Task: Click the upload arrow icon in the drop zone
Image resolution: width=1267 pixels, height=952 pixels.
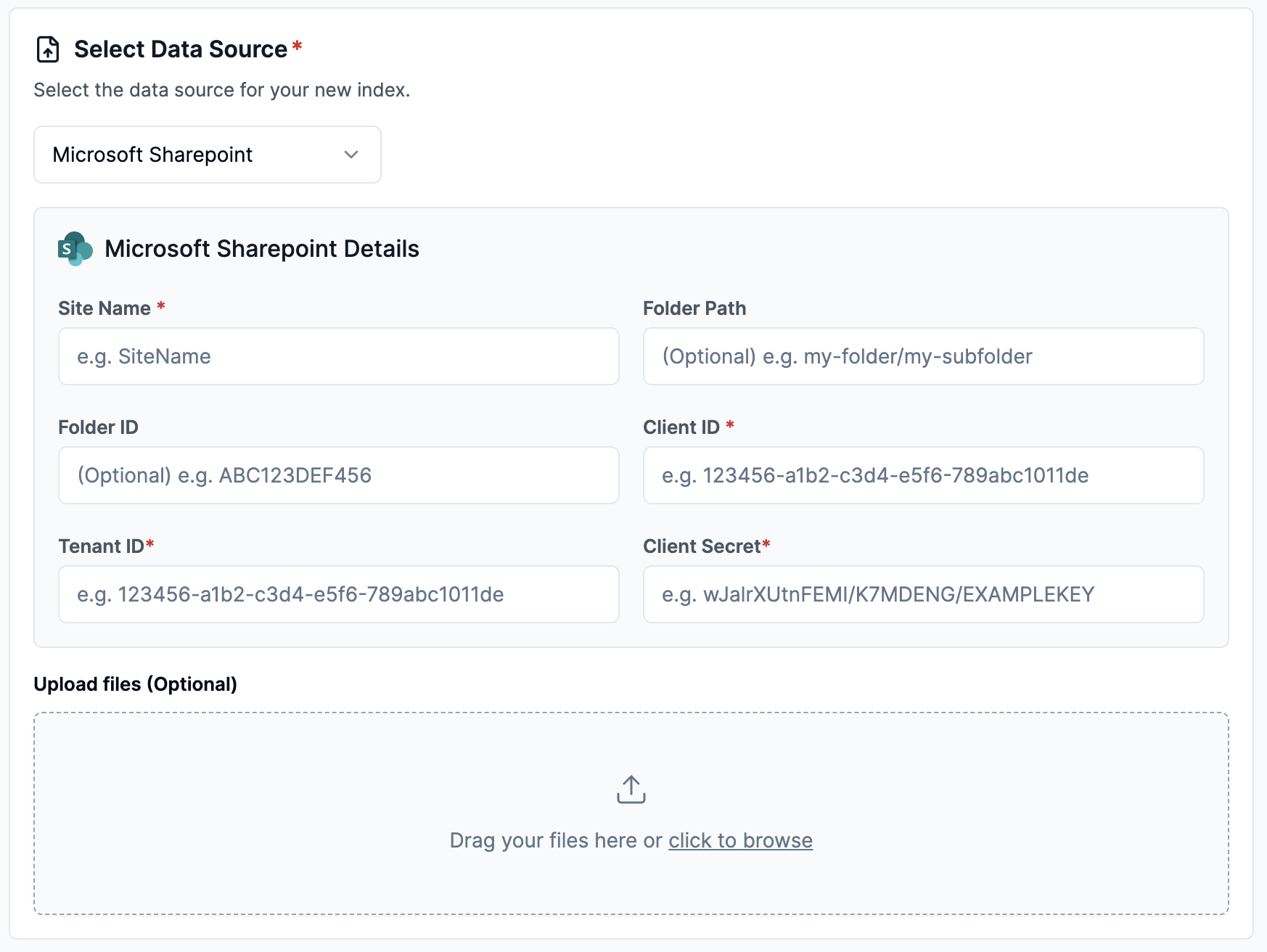Action: coord(631,789)
